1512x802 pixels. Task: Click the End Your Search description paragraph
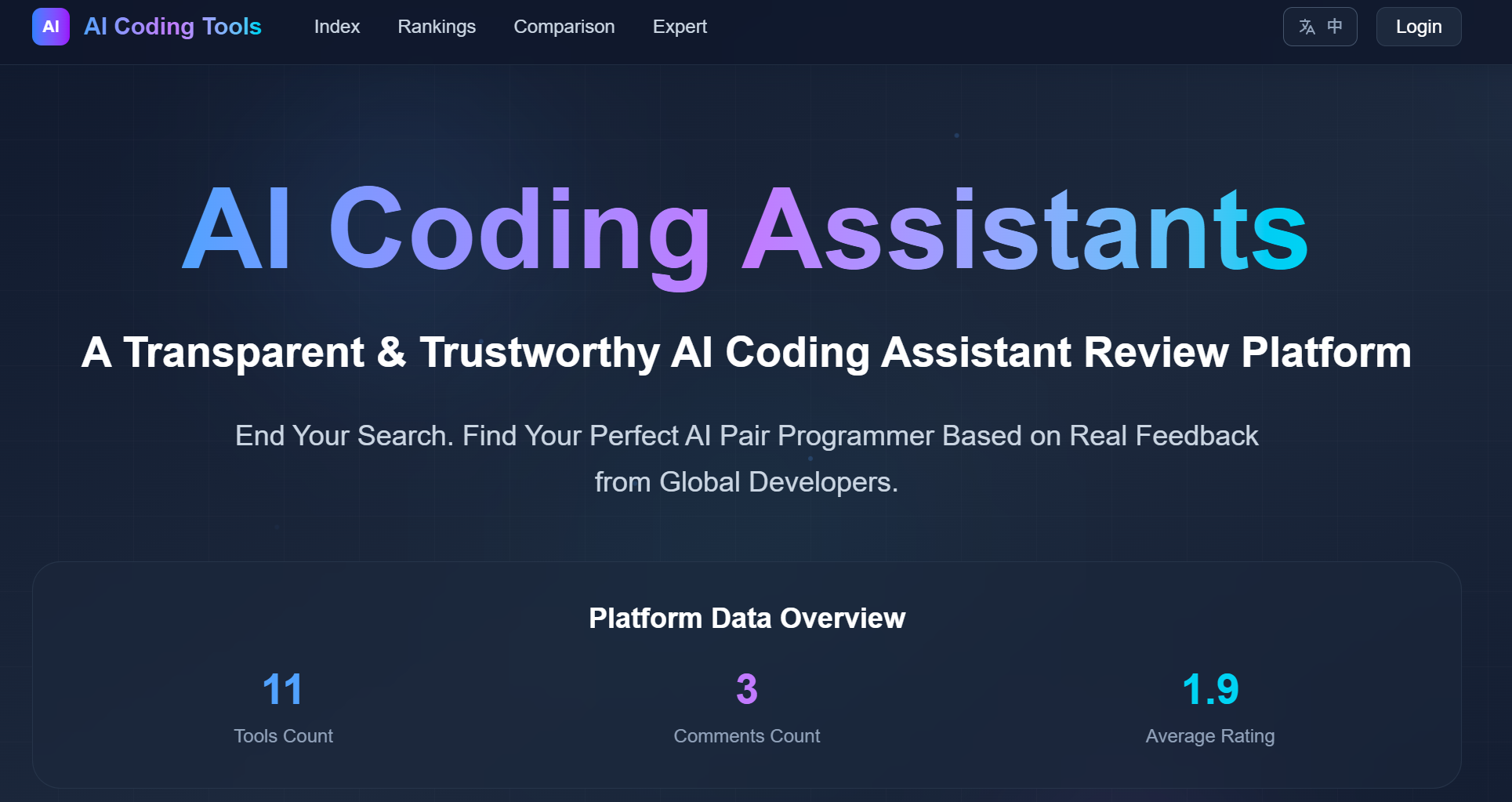pos(746,436)
